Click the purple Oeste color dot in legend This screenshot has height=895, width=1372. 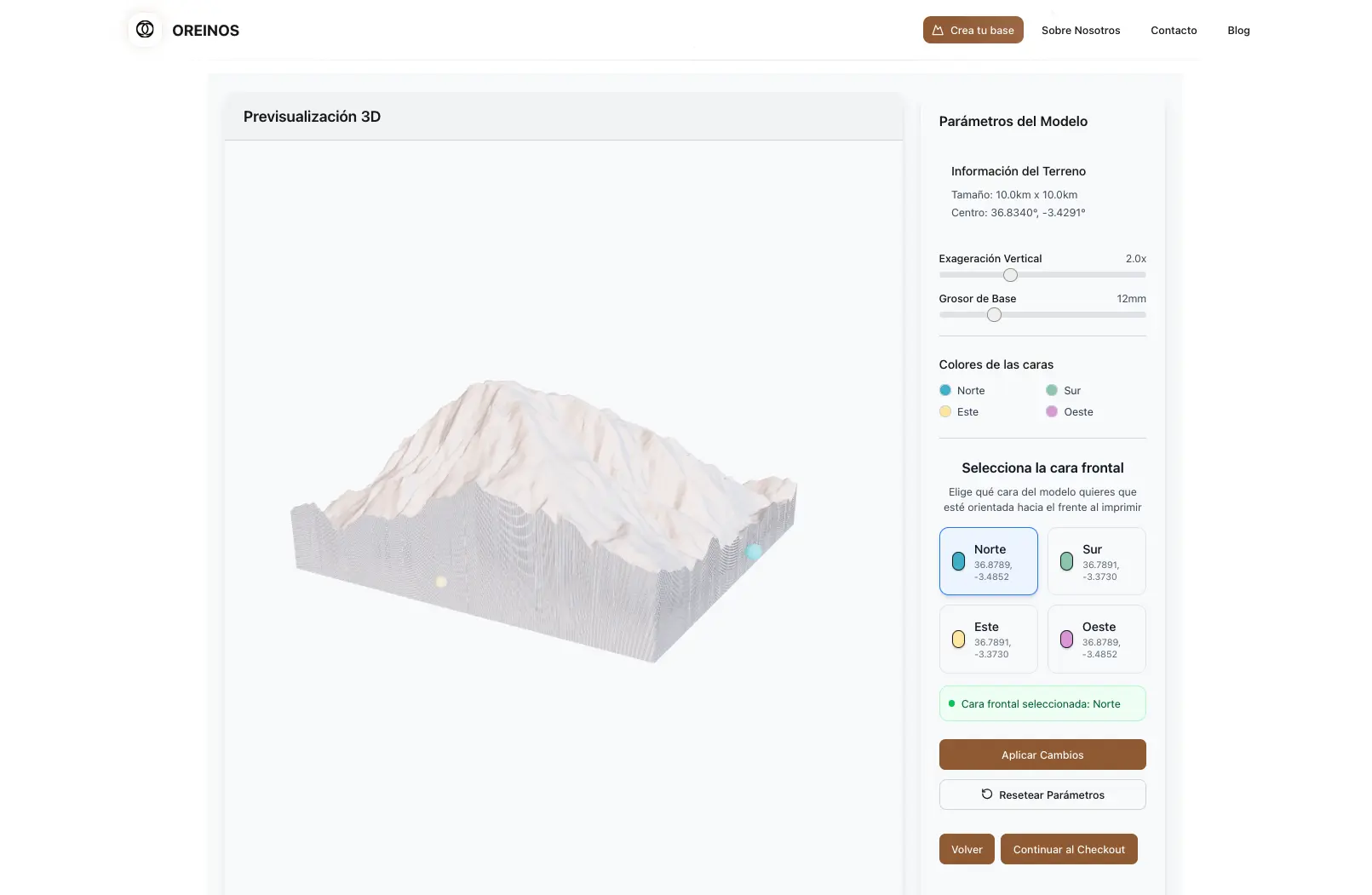(1052, 412)
